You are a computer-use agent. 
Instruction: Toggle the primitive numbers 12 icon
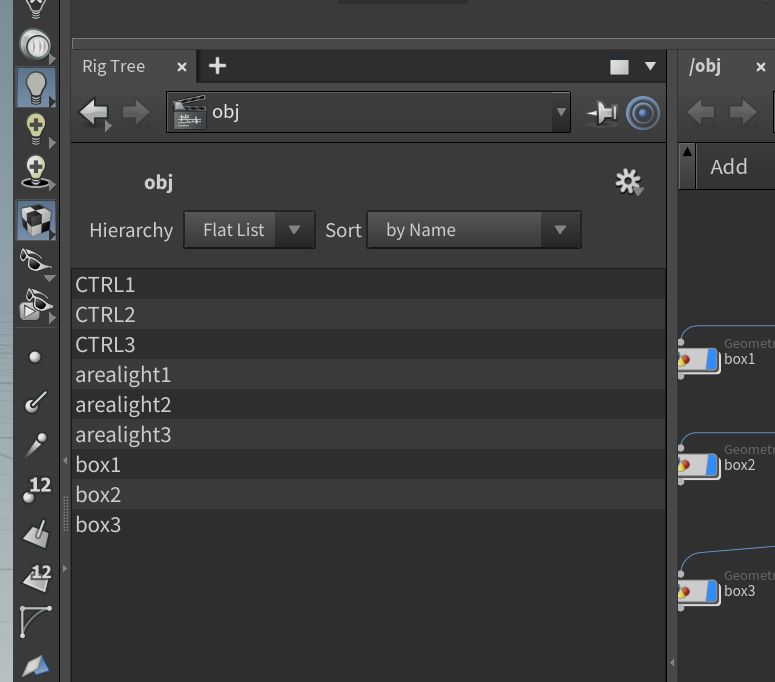[x=37, y=577]
